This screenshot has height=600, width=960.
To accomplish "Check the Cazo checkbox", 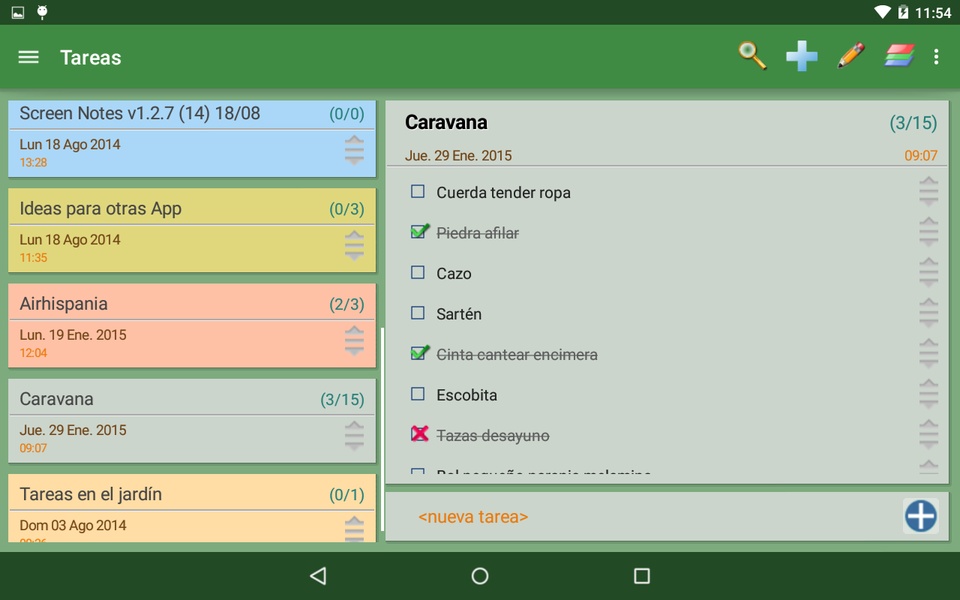I will [x=418, y=272].
